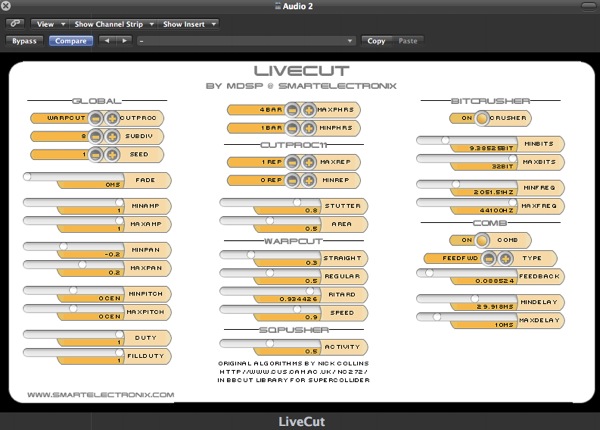The width and height of the screenshot is (600, 430).
Task: Click the FILLDUTY slider handle
Action: click(x=119, y=352)
